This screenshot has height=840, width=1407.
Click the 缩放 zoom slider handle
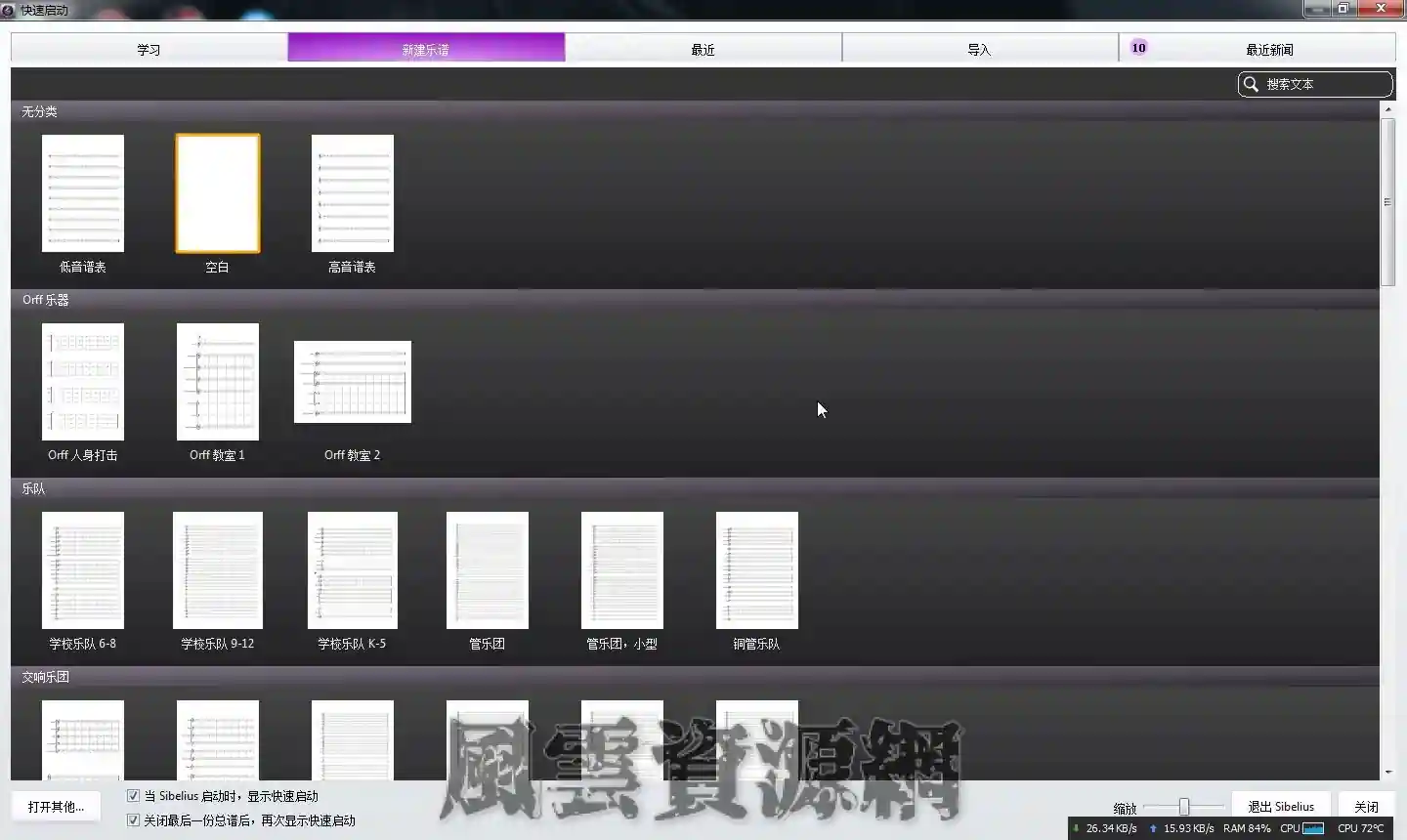pos(1184,807)
